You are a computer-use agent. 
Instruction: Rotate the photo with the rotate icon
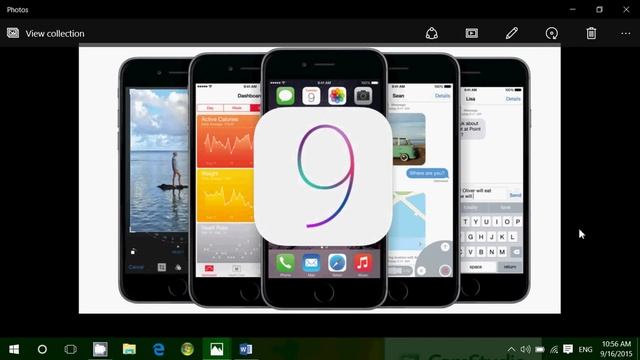pyautogui.click(x=551, y=33)
